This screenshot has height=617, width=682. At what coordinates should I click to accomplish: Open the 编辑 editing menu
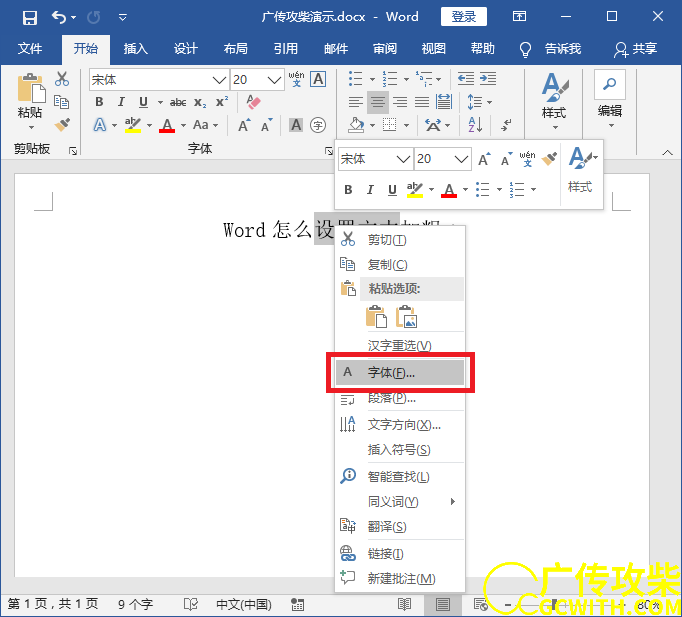tap(610, 99)
